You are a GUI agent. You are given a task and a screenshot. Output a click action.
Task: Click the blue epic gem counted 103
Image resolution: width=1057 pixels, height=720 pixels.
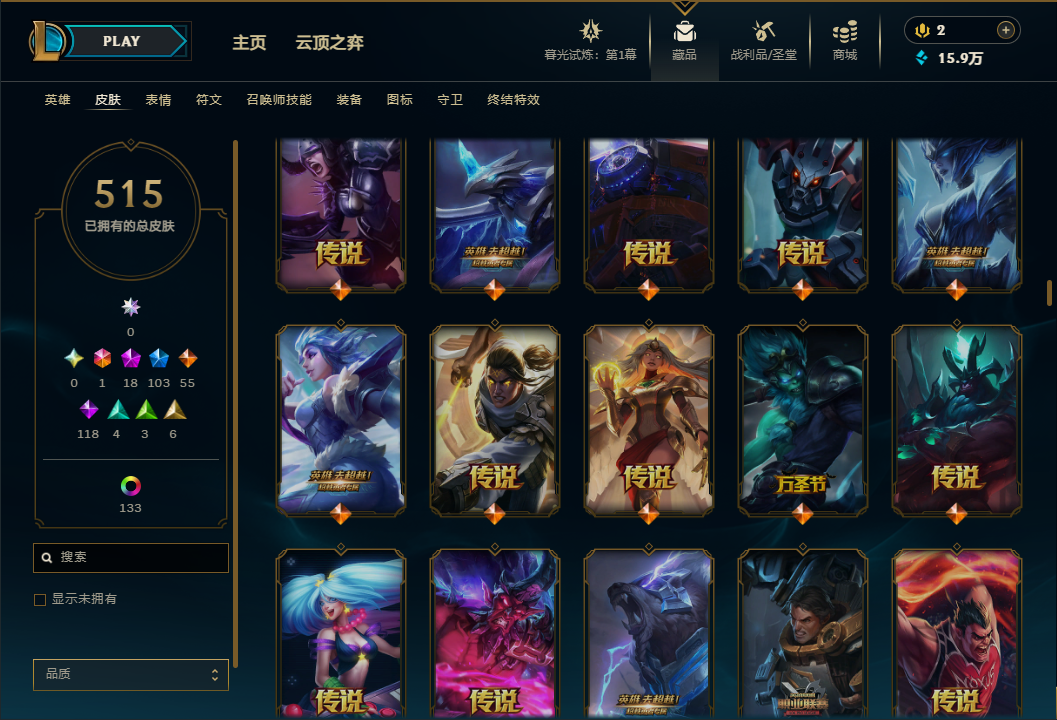(x=159, y=359)
